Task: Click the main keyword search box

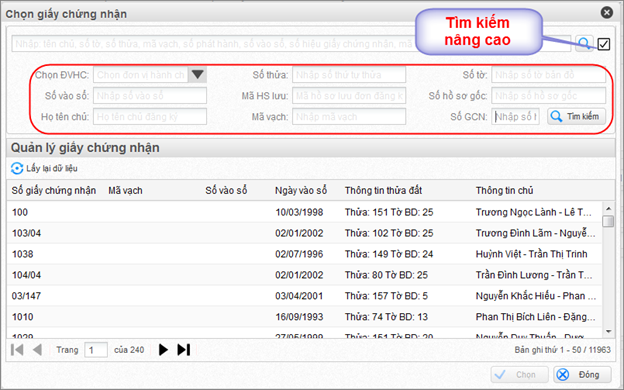Action: pos(291,44)
